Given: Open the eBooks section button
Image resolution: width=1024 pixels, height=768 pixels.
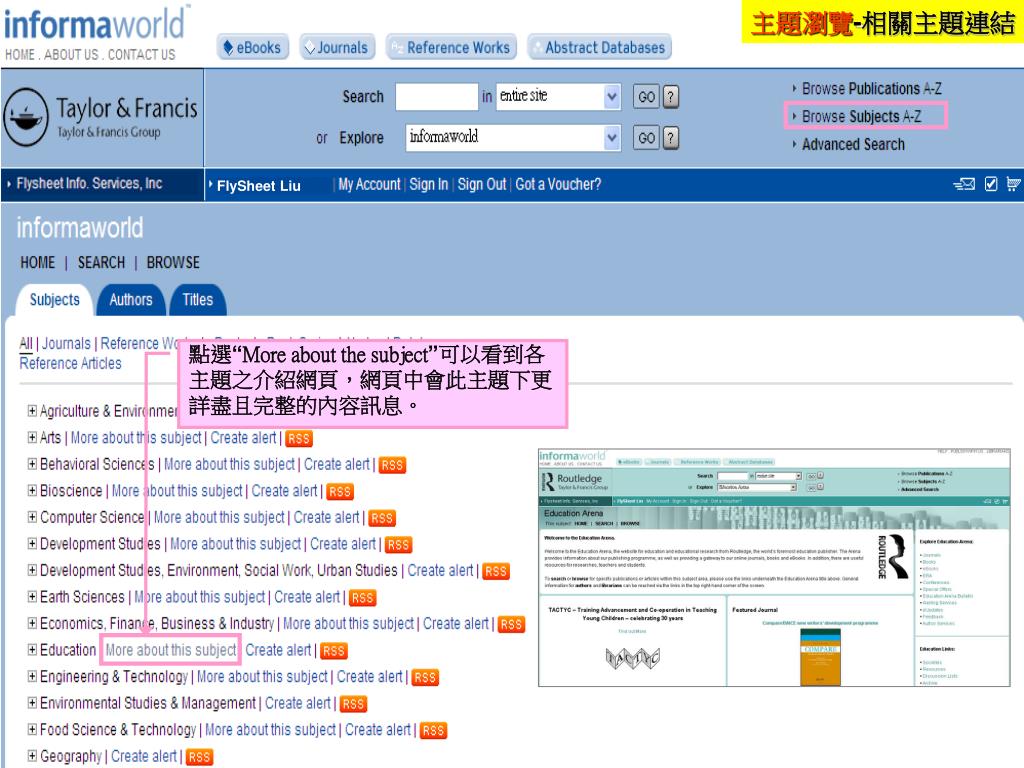Looking at the screenshot, I should 253,48.
